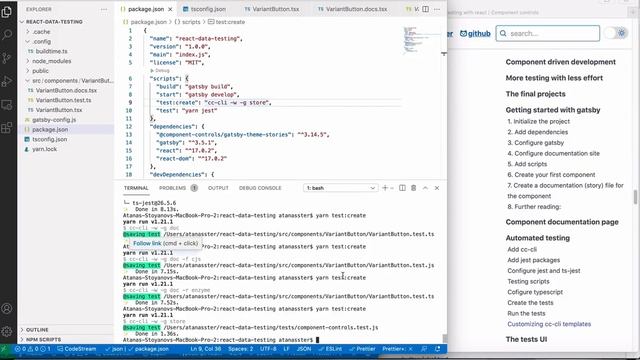
Task: Open the Source Control view
Action: click(x=7, y=58)
